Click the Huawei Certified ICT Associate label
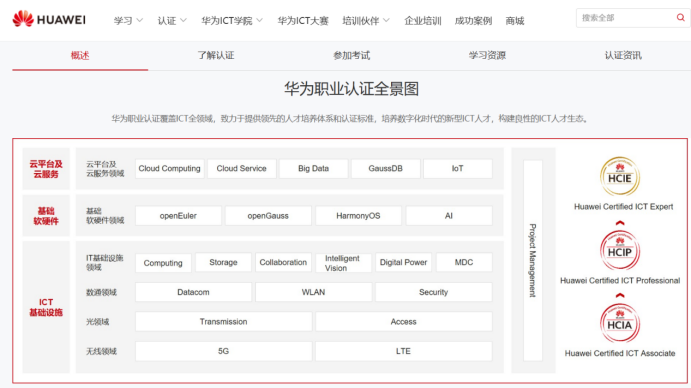Image resolution: width=691 pixels, height=388 pixels. pos(620,353)
